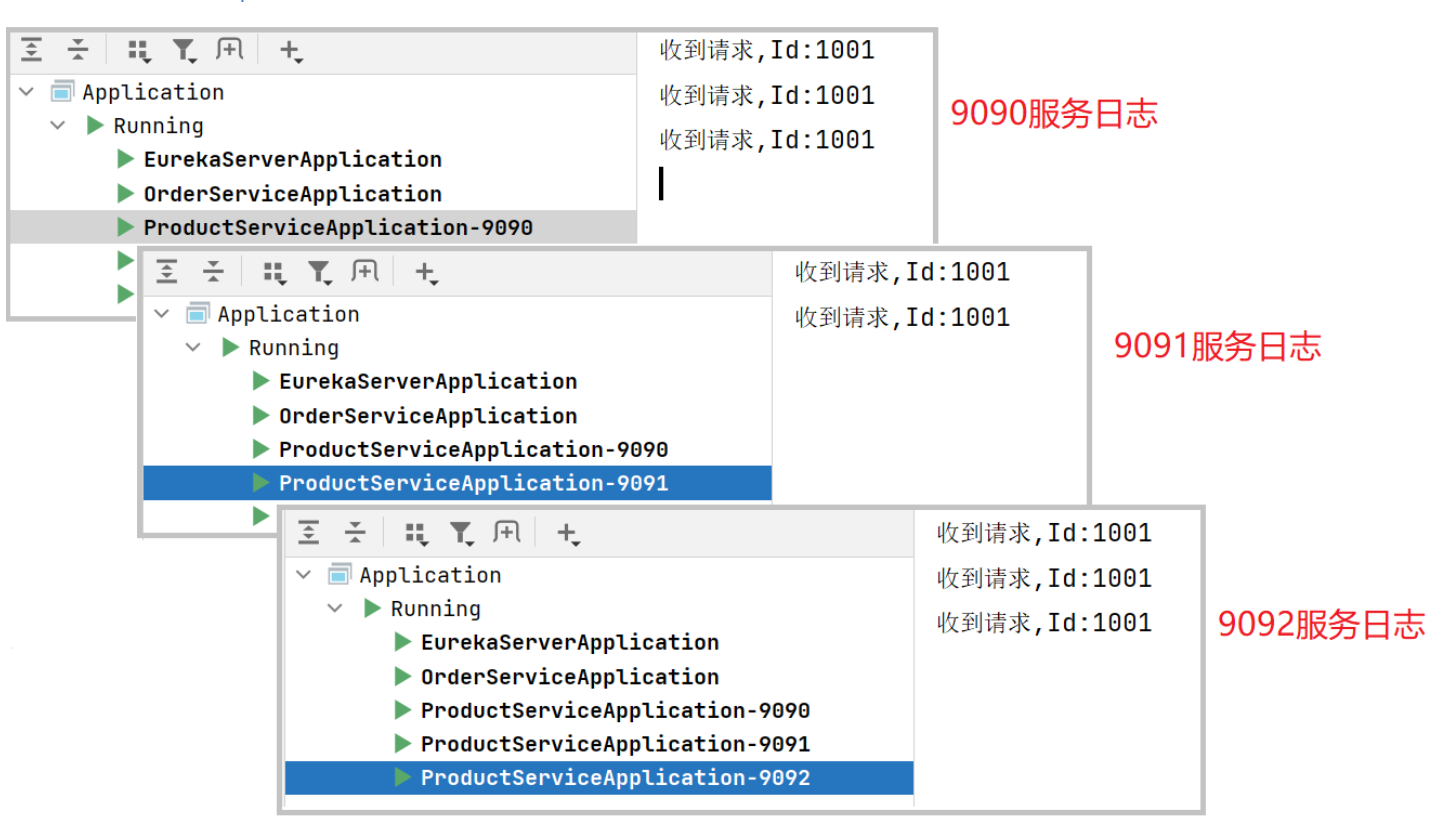Select Application node label in the 9090-selected panel
Image resolution: width=1455 pixels, height=827 pixels.
(x=153, y=92)
